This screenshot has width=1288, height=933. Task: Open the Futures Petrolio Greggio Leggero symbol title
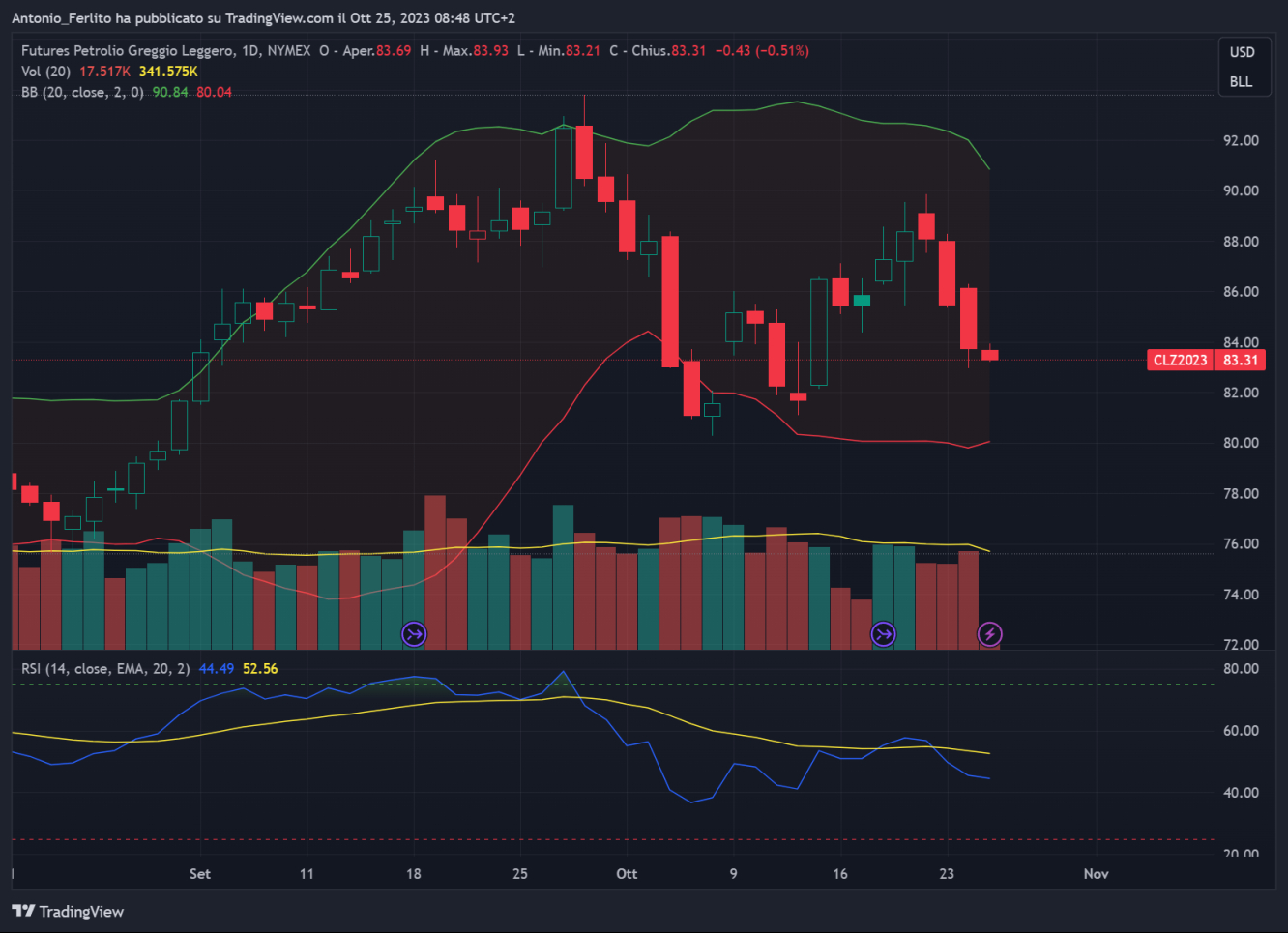click(x=127, y=50)
